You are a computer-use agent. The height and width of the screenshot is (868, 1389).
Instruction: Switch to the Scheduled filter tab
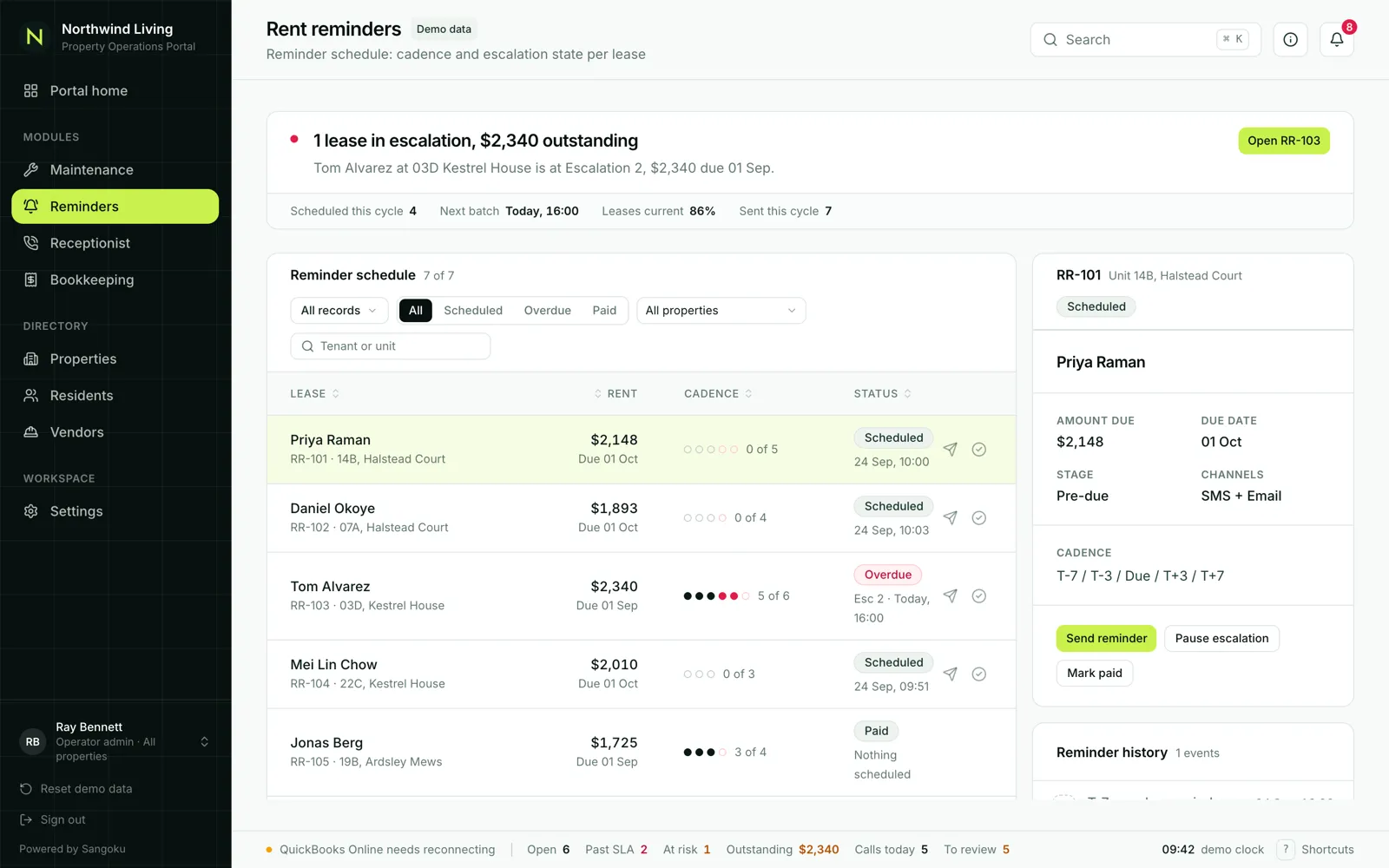click(473, 311)
